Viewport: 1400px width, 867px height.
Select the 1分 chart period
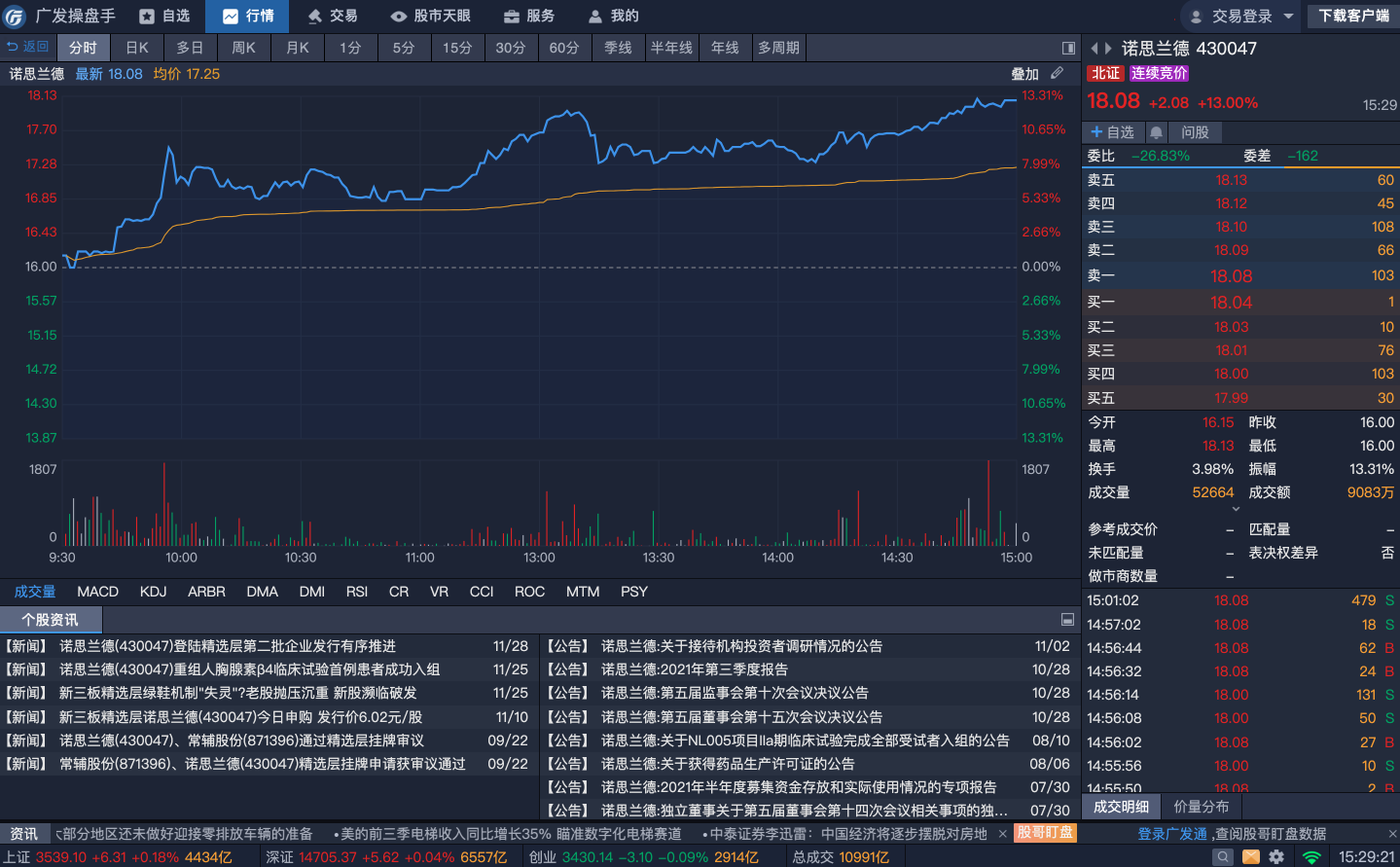[350, 48]
